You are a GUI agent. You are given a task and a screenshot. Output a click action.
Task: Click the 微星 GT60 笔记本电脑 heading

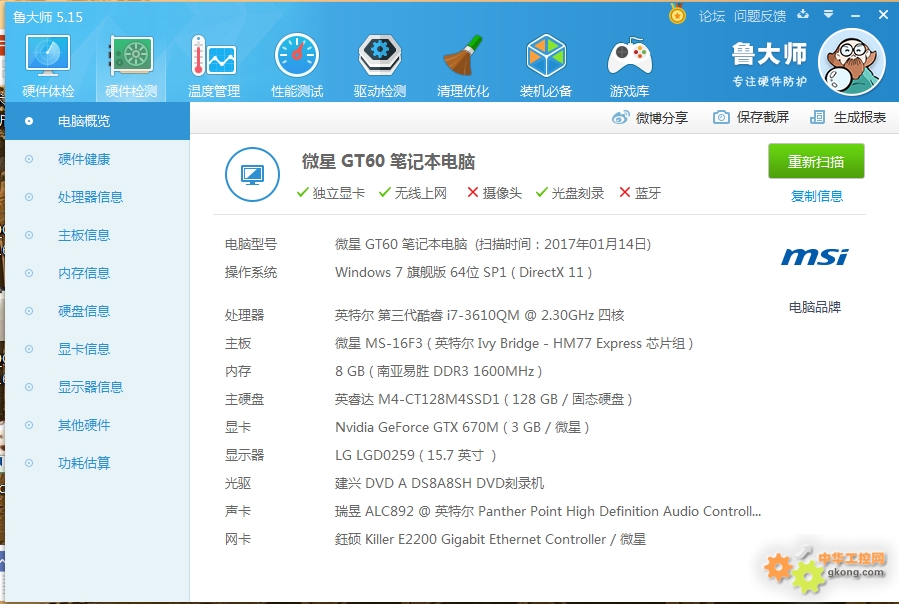point(388,161)
